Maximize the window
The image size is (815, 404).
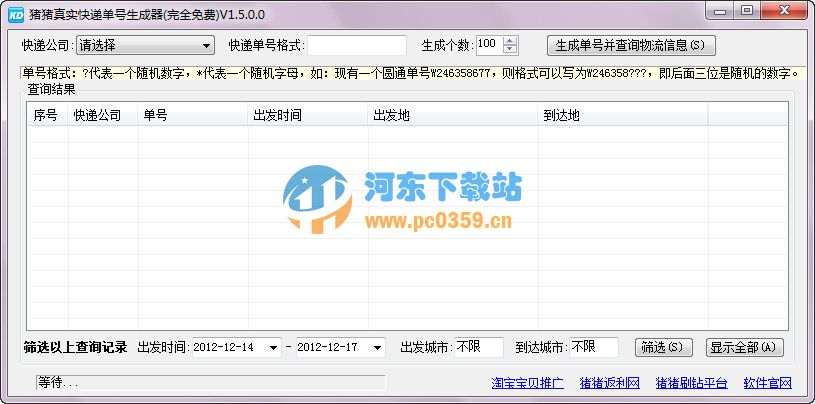coord(747,10)
